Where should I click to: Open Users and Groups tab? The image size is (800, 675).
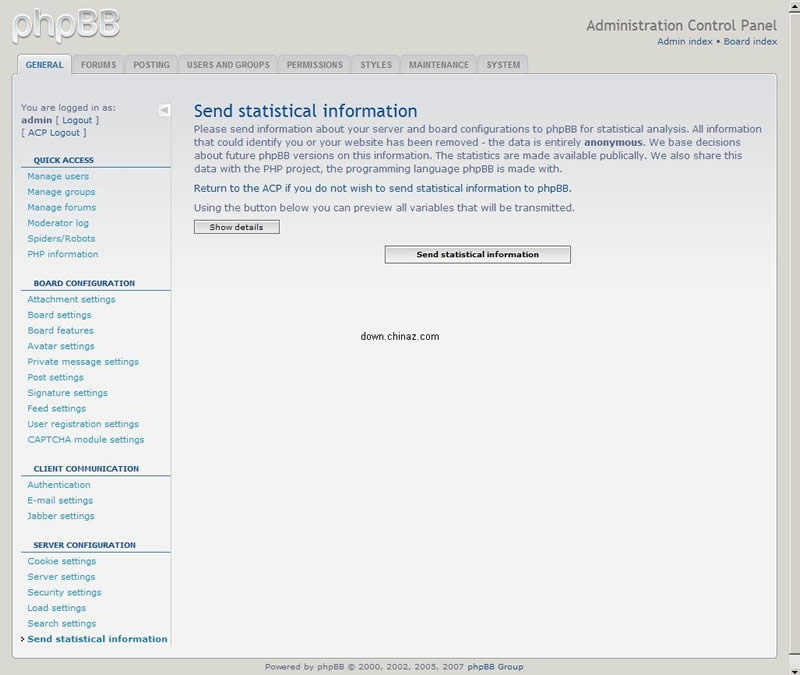(x=228, y=65)
